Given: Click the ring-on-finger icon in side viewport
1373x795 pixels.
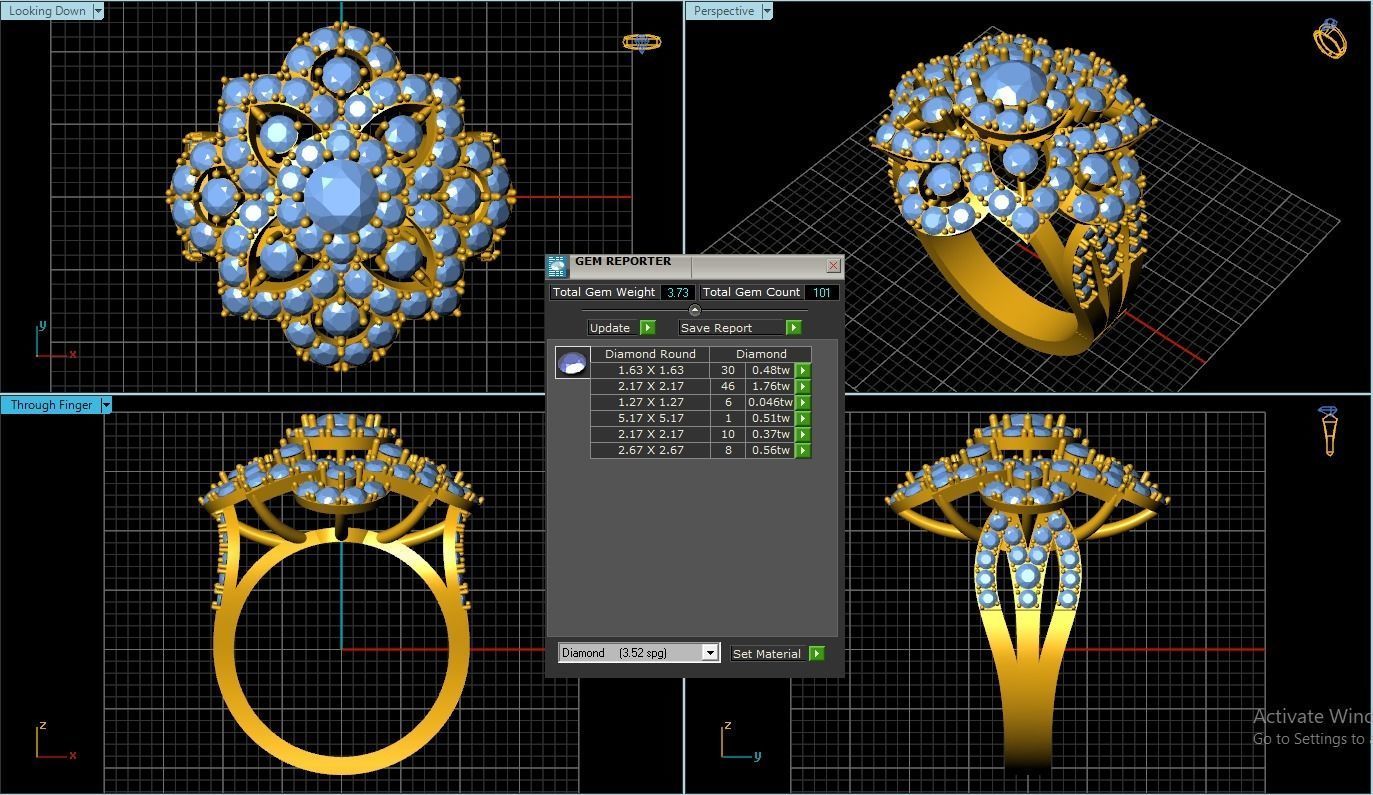Looking at the screenshot, I should (x=1329, y=431).
